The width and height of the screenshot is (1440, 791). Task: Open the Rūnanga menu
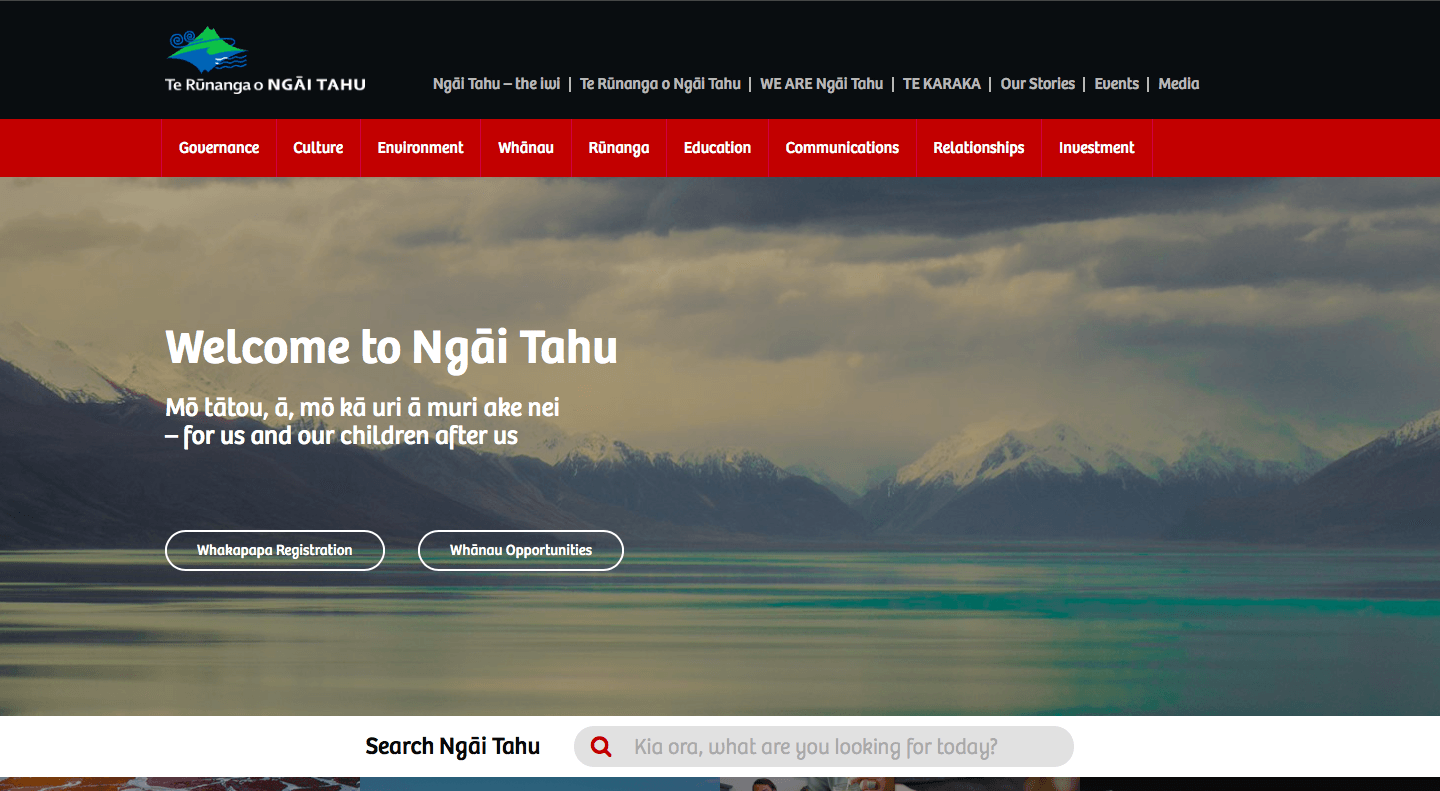pyautogui.click(x=619, y=148)
